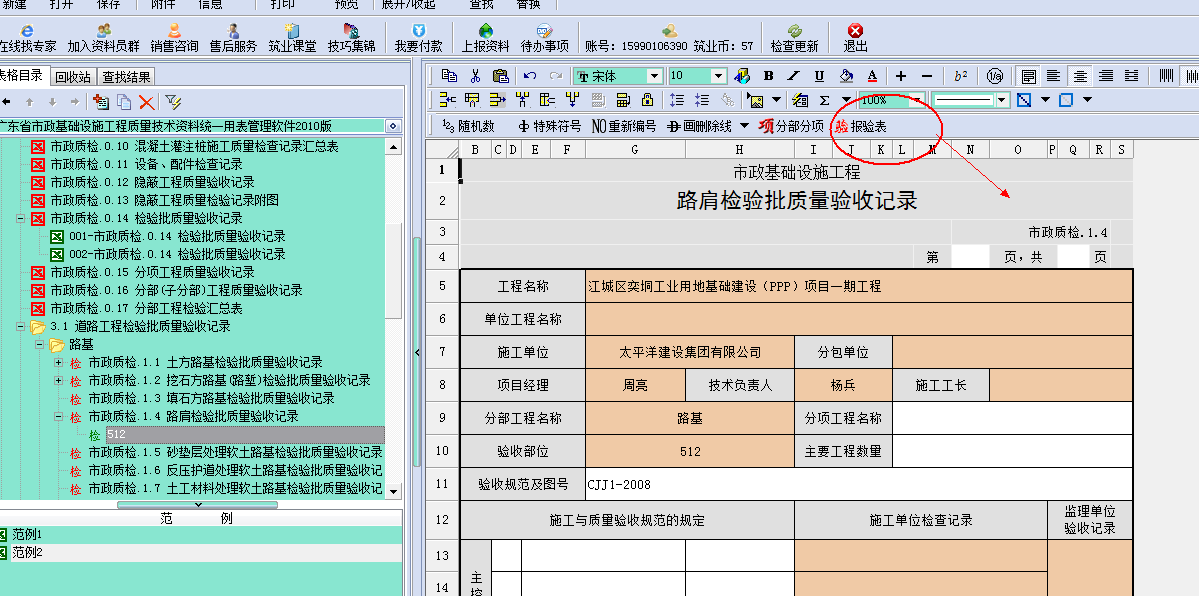
Task: Switch to the 回收站 tab
Action: tap(73, 76)
